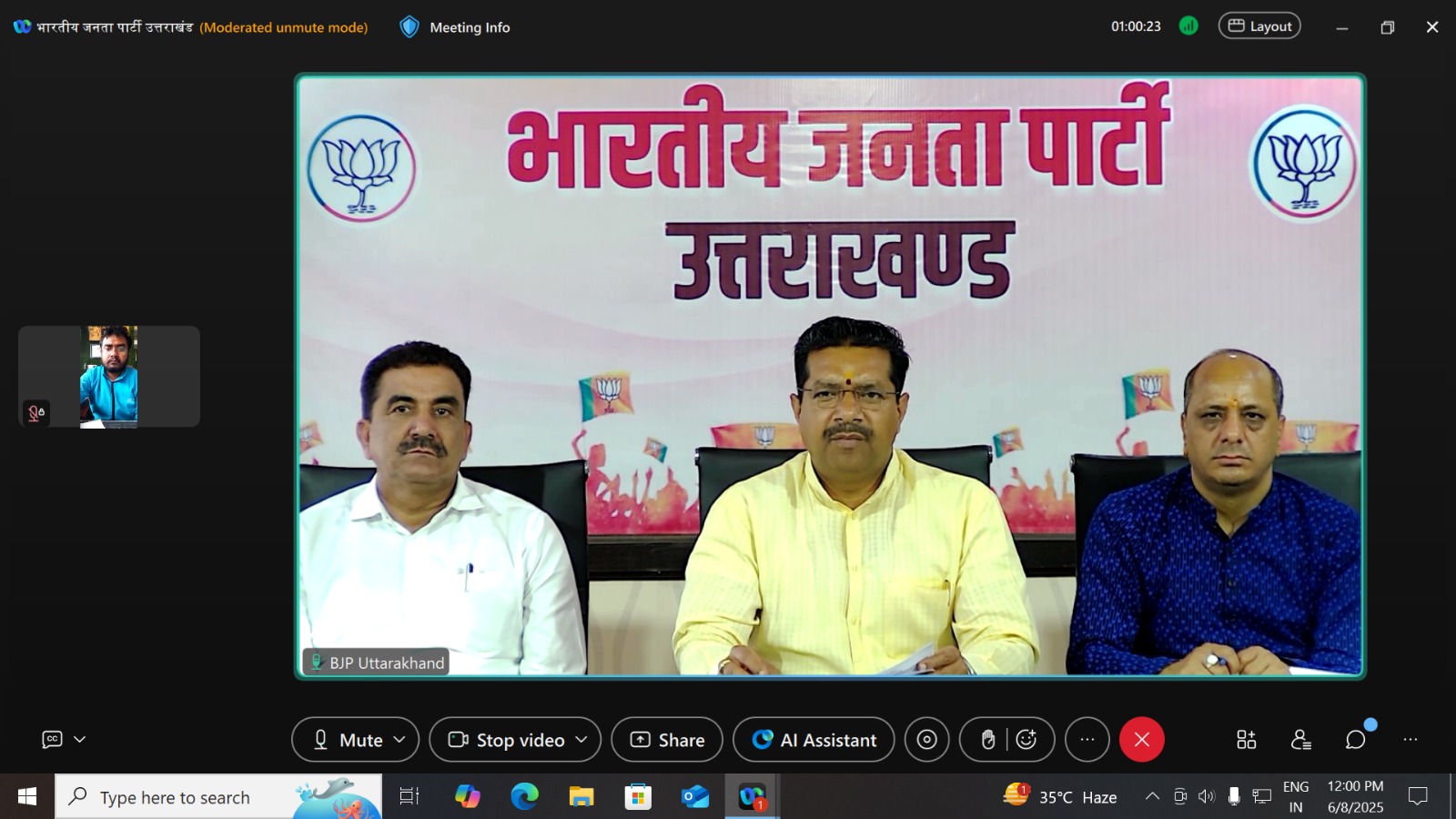
Task: Expand the closed captions options chevron
Action: (x=80, y=740)
